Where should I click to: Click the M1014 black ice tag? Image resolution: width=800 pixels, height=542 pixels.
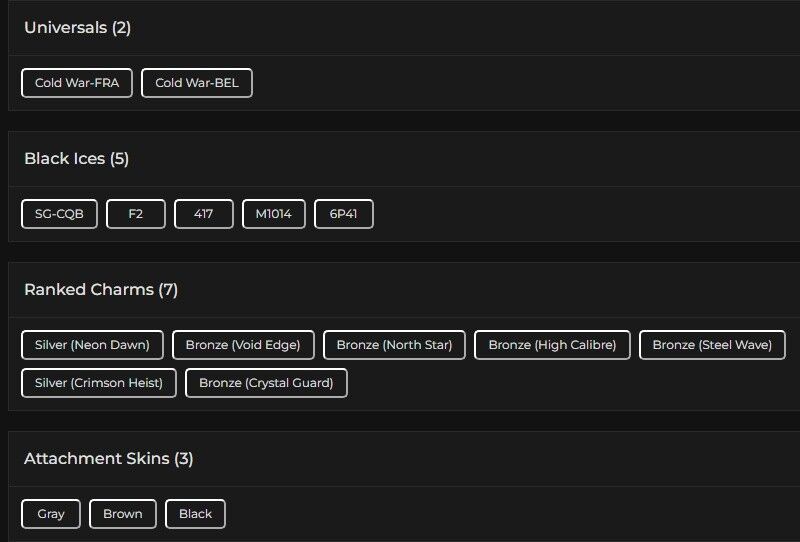coord(274,214)
